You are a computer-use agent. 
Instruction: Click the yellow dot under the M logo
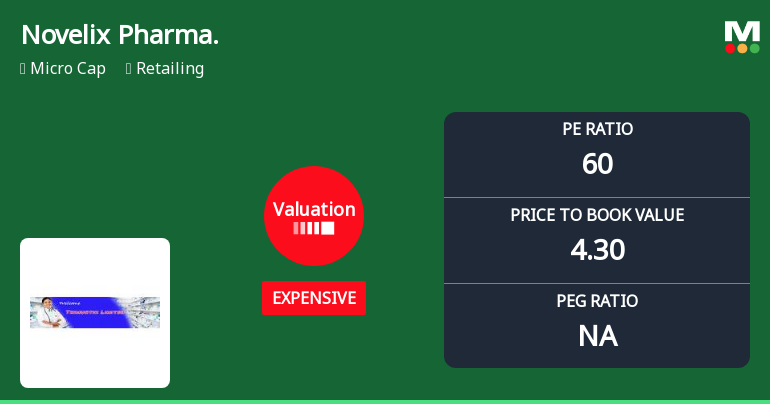pyautogui.click(x=742, y=48)
